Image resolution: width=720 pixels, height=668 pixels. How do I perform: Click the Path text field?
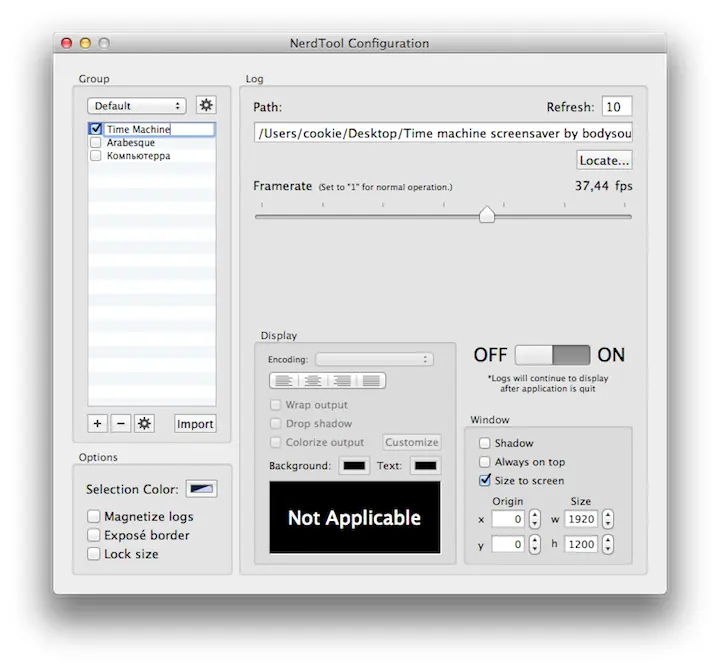(x=443, y=133)
